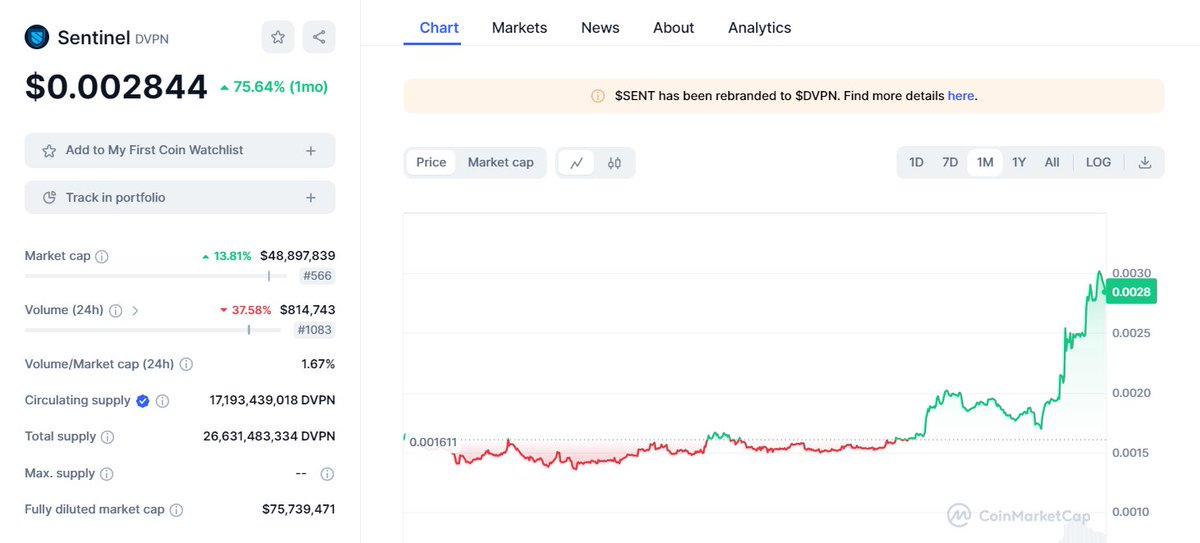Click the verified badge next to Circulating supply
The height and width of the screenshot is (543, 1200).
click(x=142, y=400)
